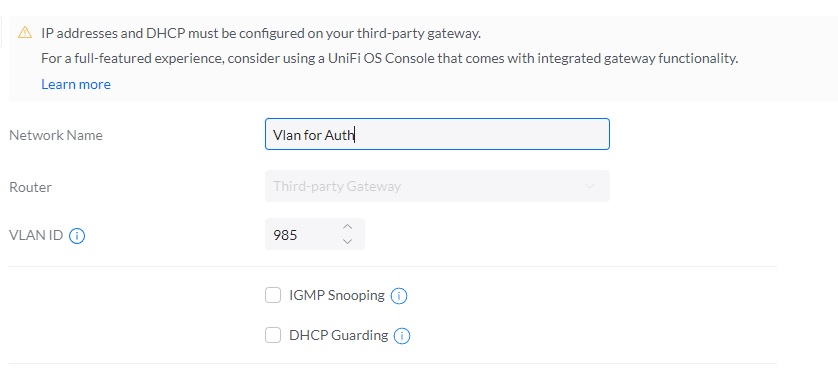Click the Network Name label
Screen dimensions: 838x379
pos(56,135)
